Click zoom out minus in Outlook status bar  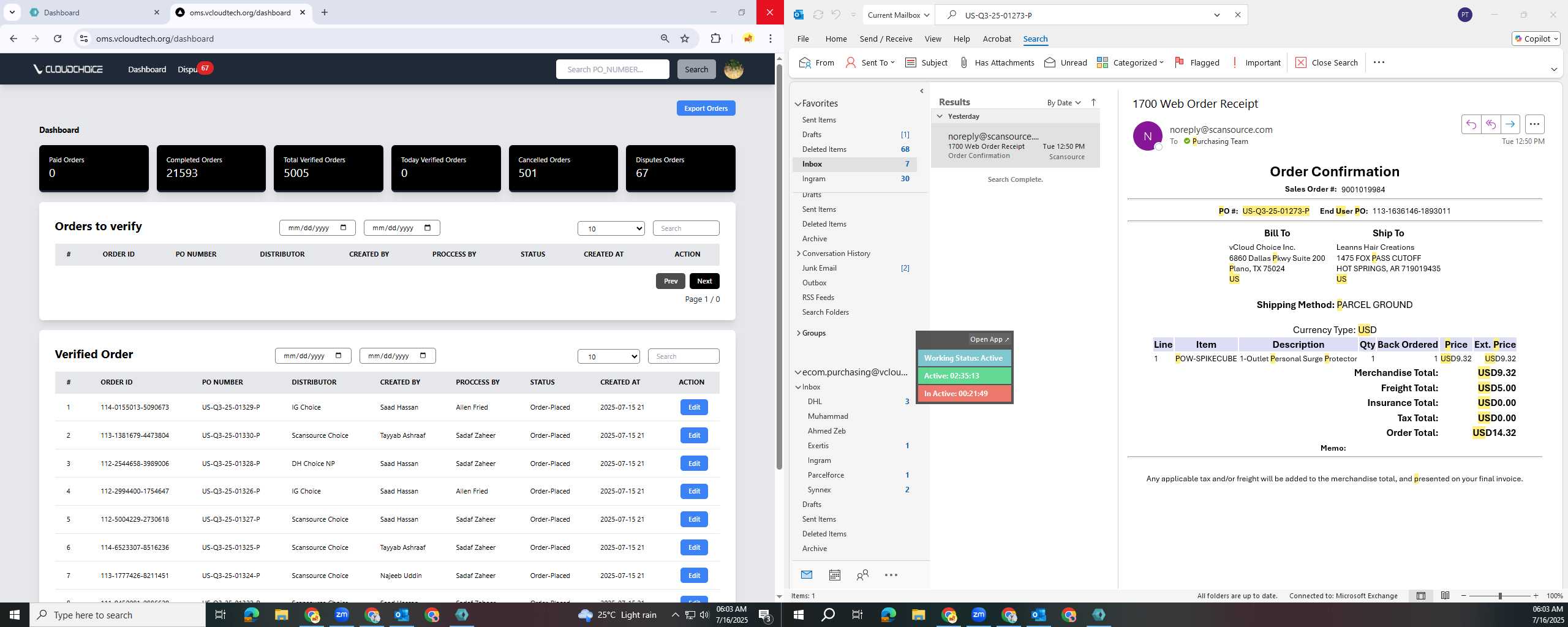point(1464,596)
